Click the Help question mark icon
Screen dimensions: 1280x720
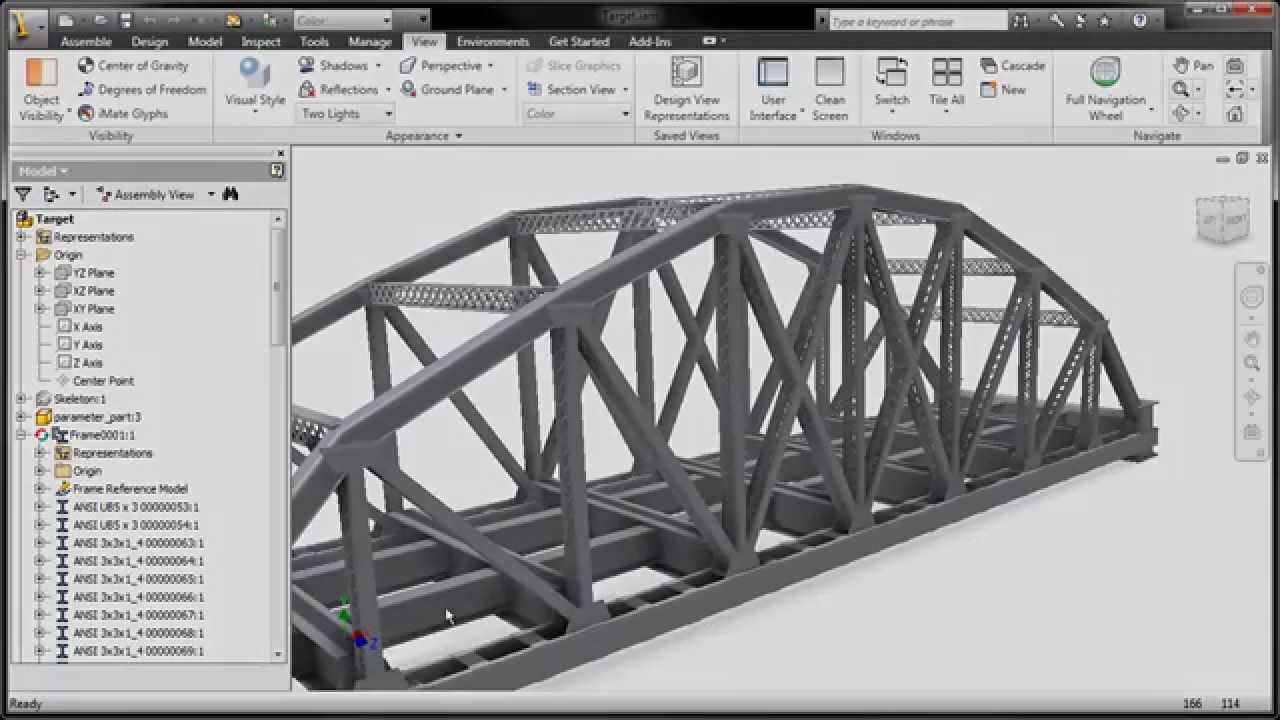pos(1140,20)
